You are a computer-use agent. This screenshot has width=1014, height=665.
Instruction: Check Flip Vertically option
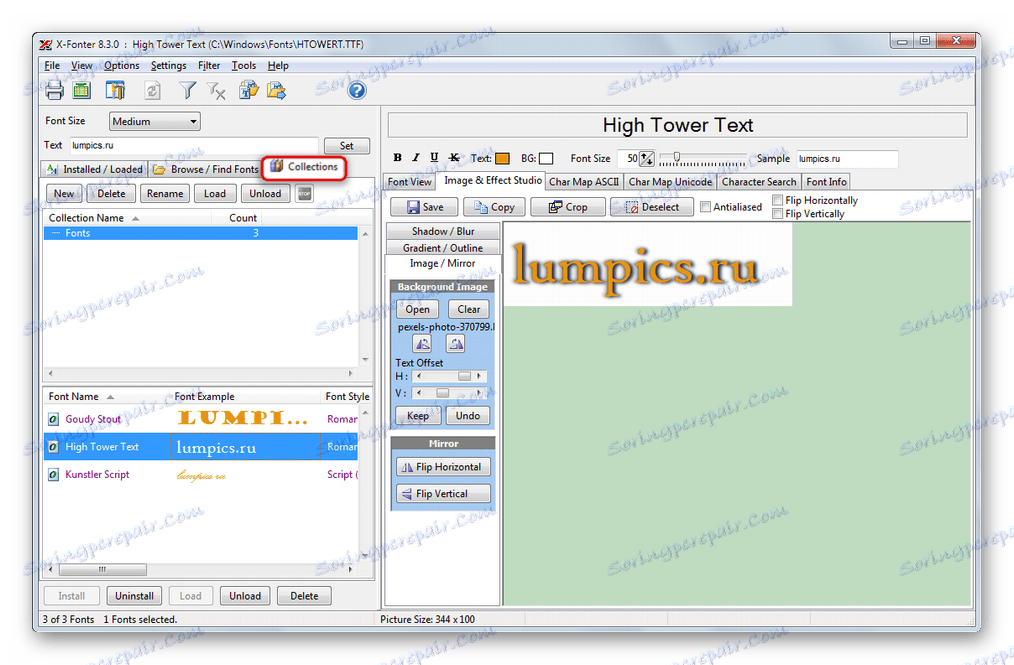[778, 213]
